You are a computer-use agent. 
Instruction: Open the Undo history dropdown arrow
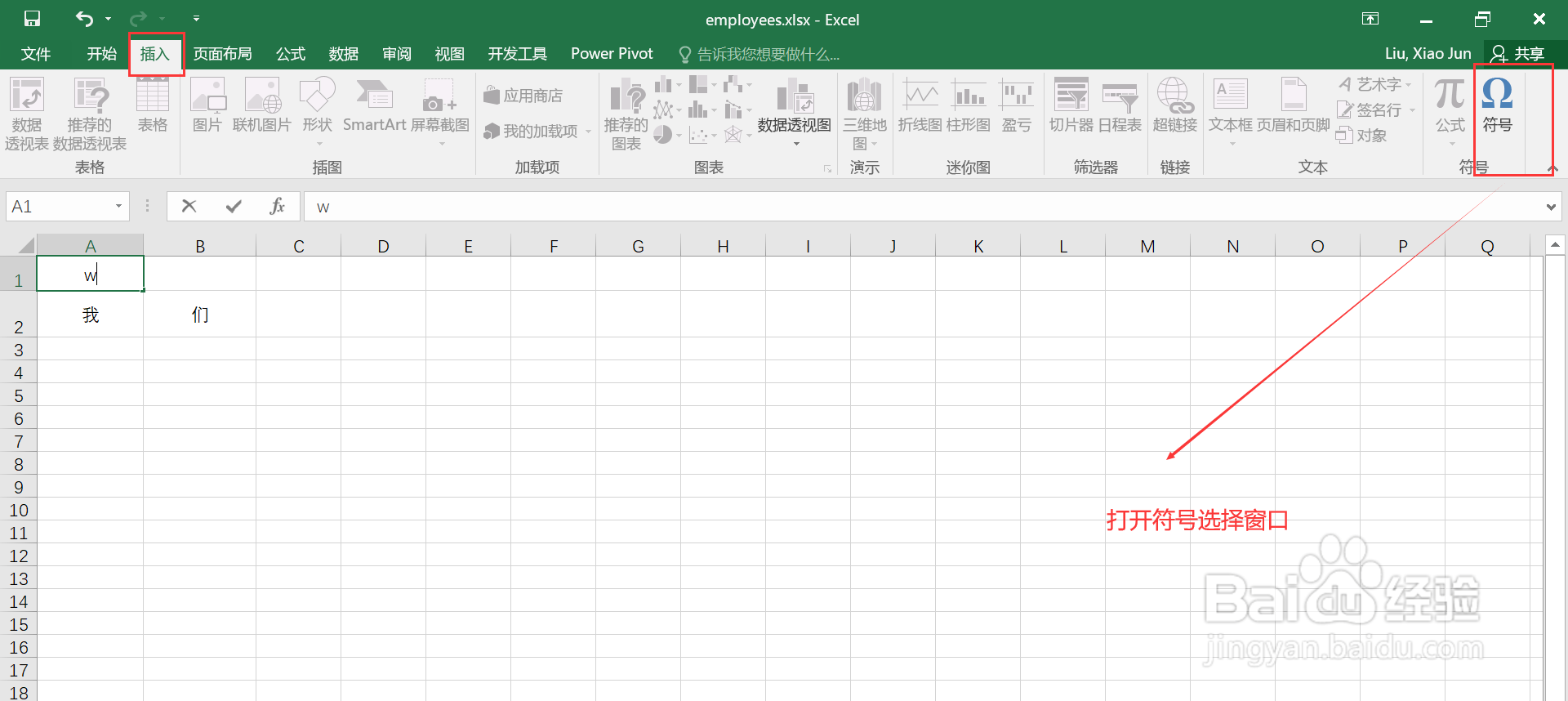pyautogui.click(x=108, y=19)
